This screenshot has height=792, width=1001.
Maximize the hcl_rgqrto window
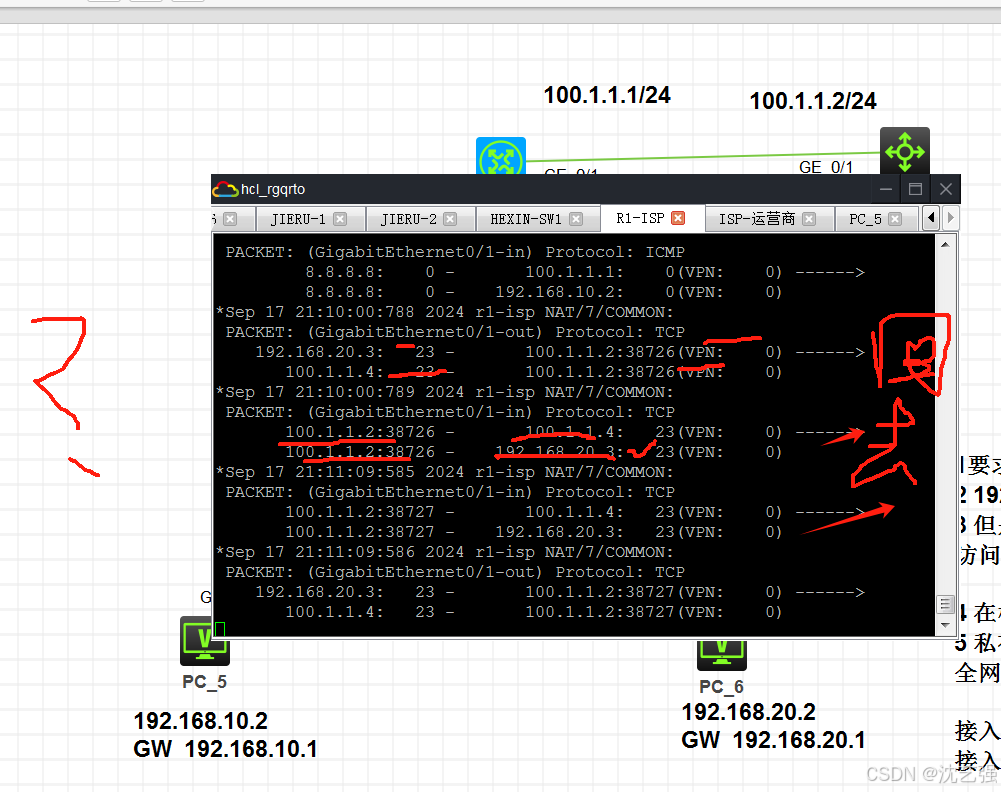(x=915, y=189)
